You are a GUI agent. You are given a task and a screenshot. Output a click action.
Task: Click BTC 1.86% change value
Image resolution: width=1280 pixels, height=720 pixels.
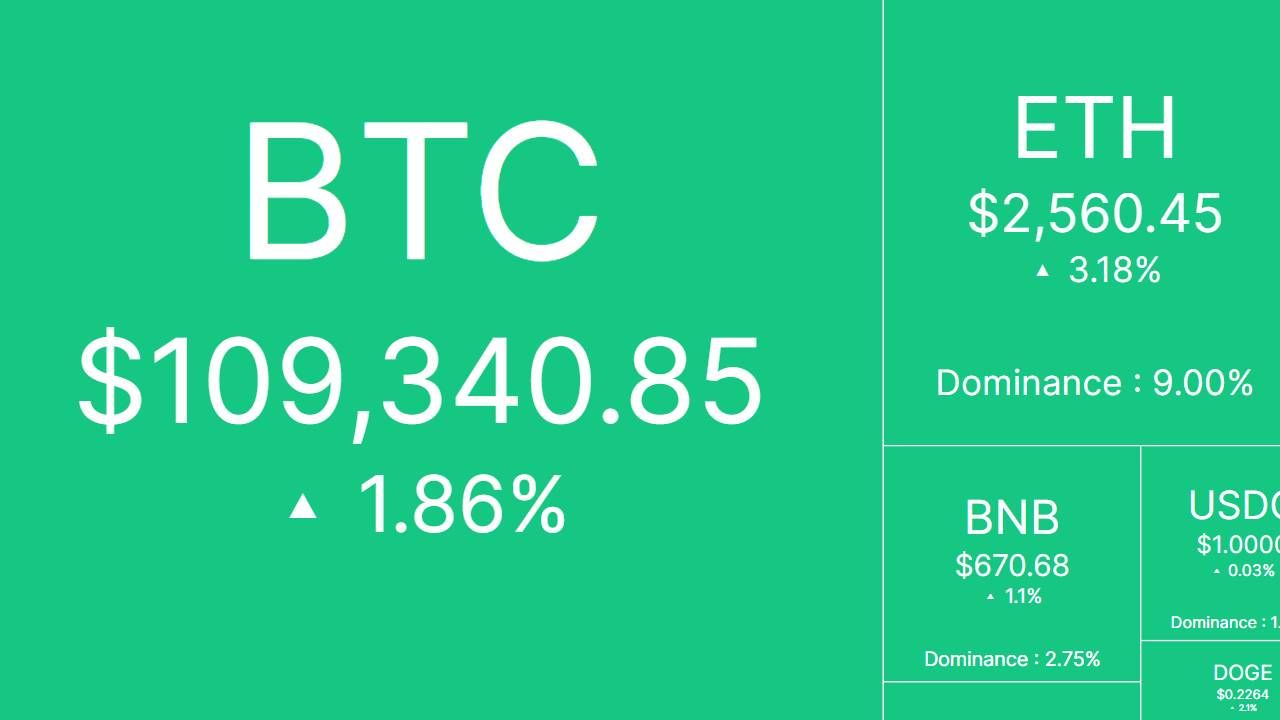461,504
